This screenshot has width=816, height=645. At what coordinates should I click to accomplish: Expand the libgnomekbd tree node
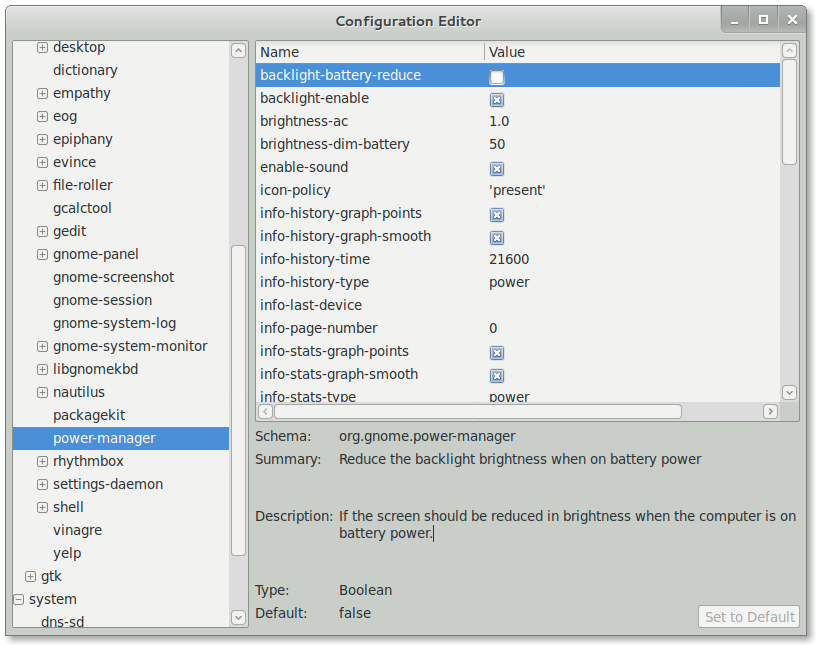[x=42, y=369]
